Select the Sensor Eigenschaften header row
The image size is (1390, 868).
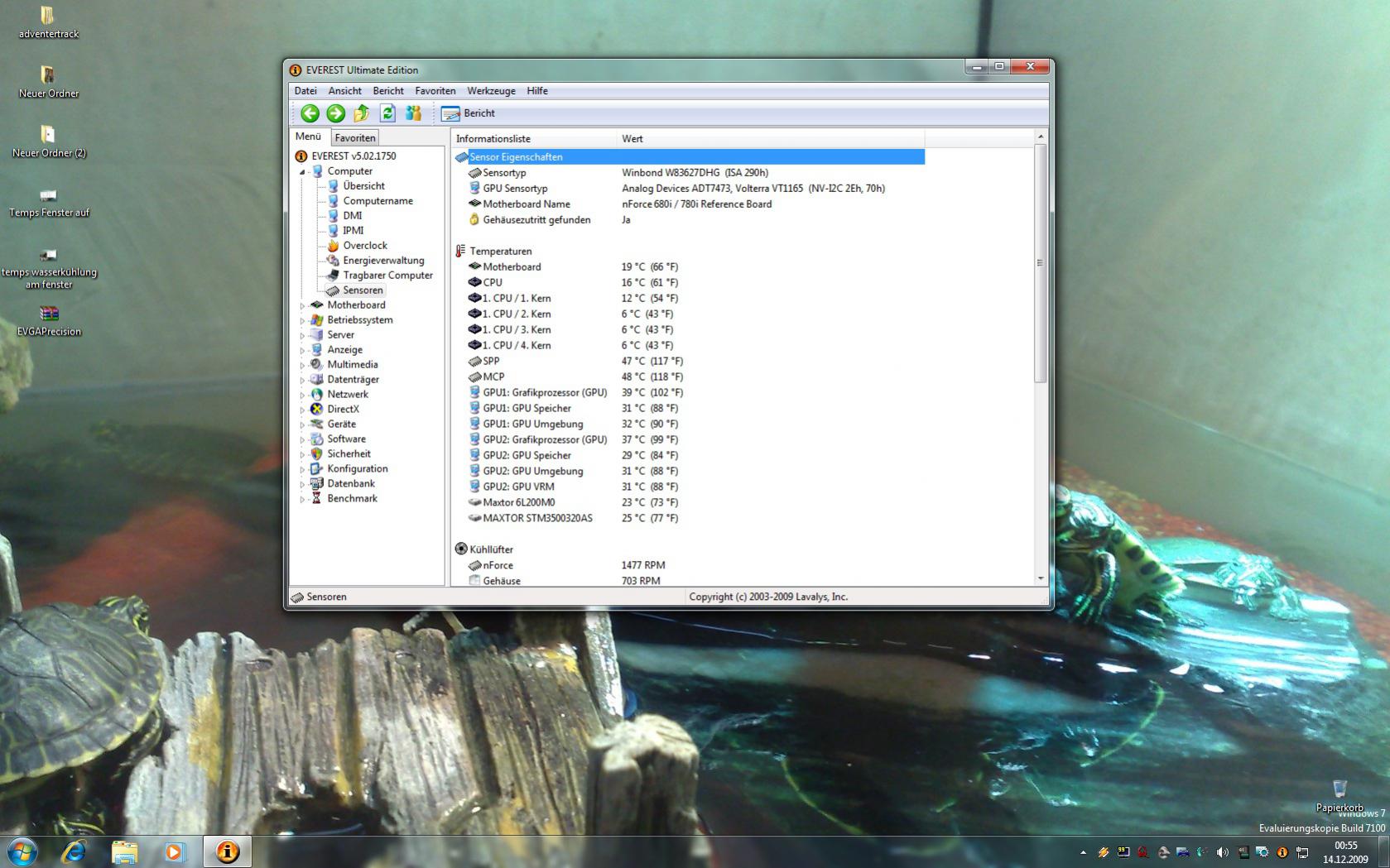[x=689, y=157]
